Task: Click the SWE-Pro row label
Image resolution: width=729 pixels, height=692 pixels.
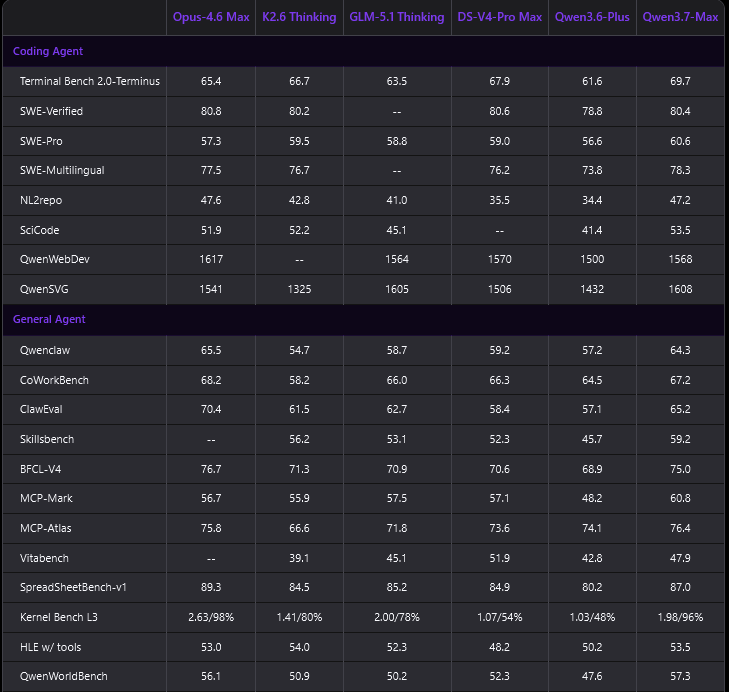Action: coord(41,141)
